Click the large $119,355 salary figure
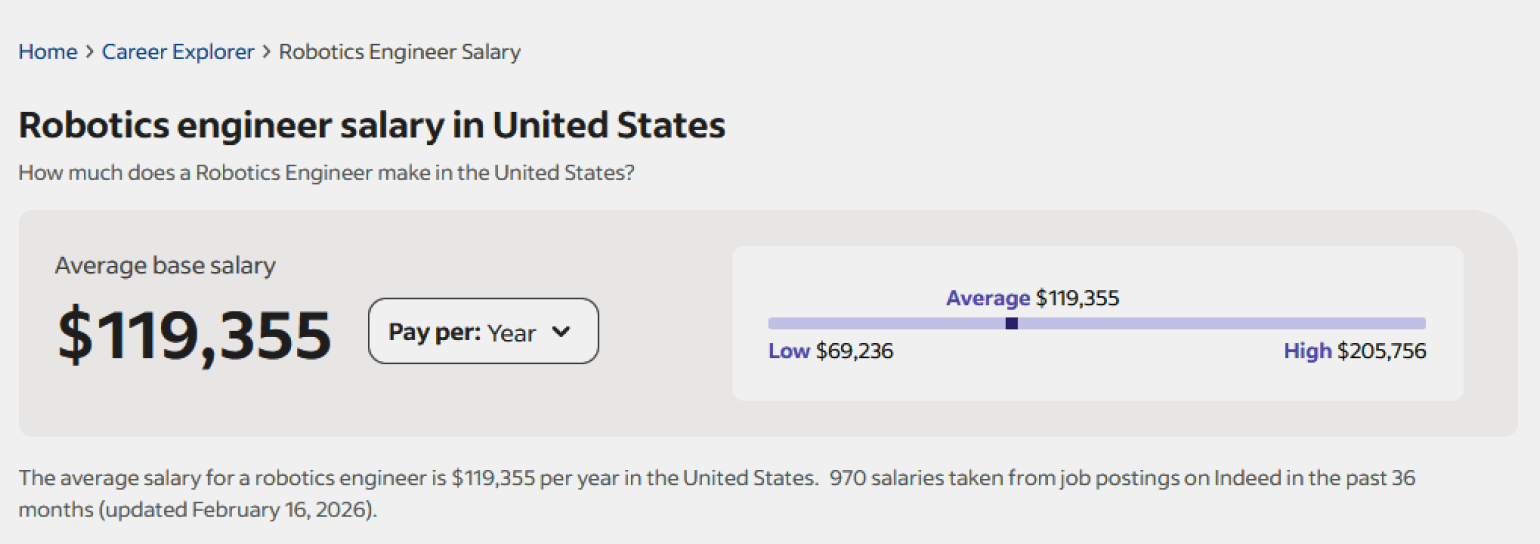This screenshot has width=1540, height=544. click(194, 335)
